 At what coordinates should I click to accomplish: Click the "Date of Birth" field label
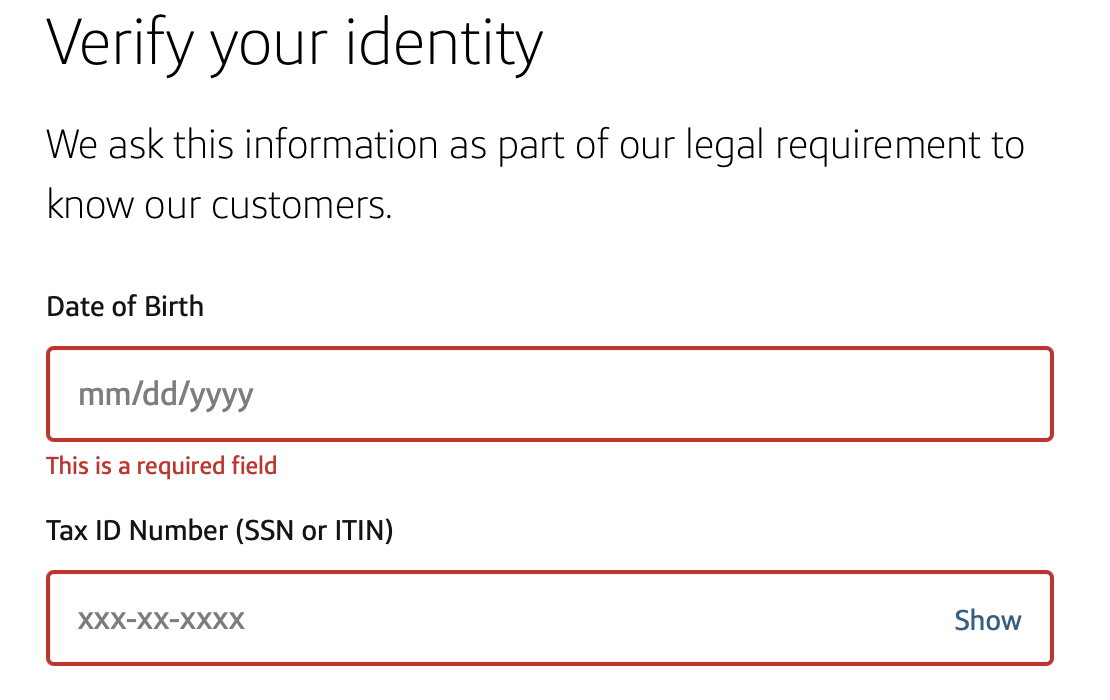point(125,306)
